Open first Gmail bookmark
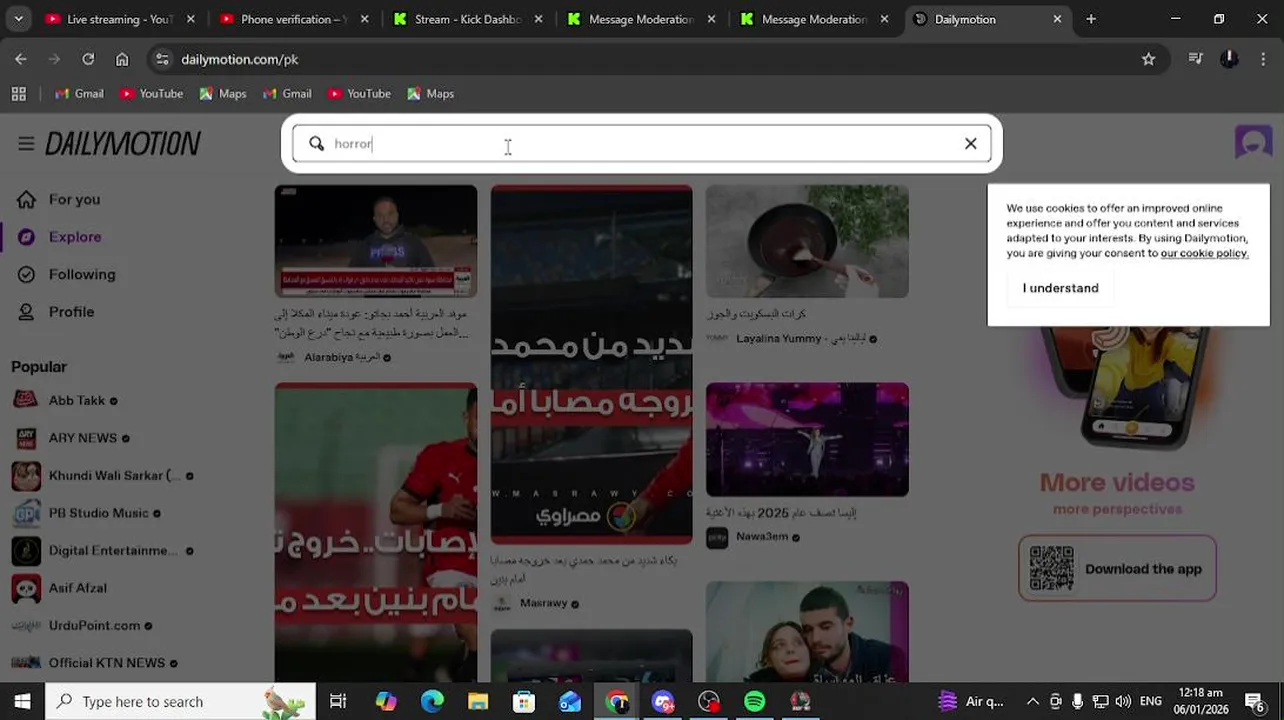 point(79,94)
